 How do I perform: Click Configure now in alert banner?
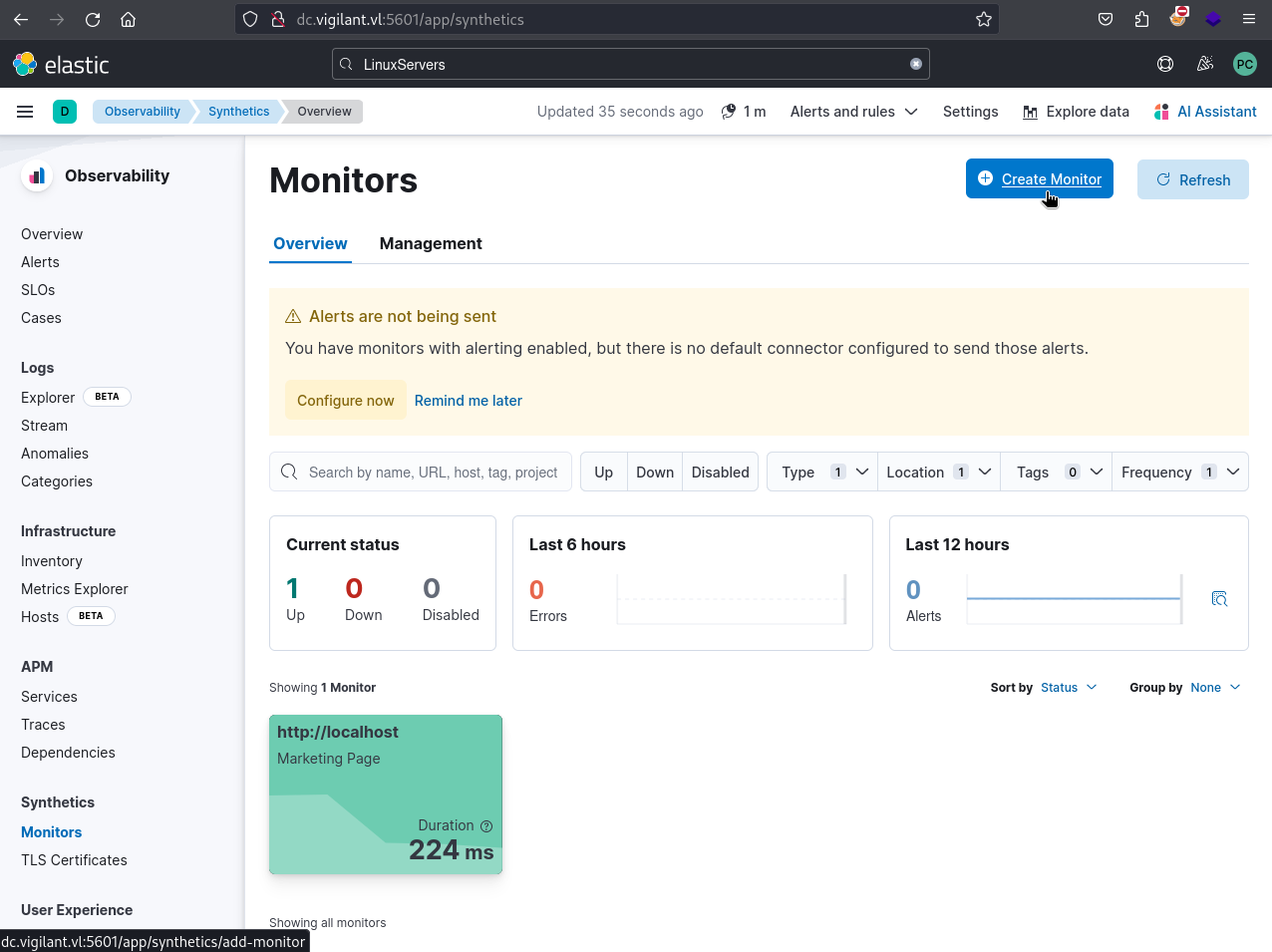coord(346,400)
